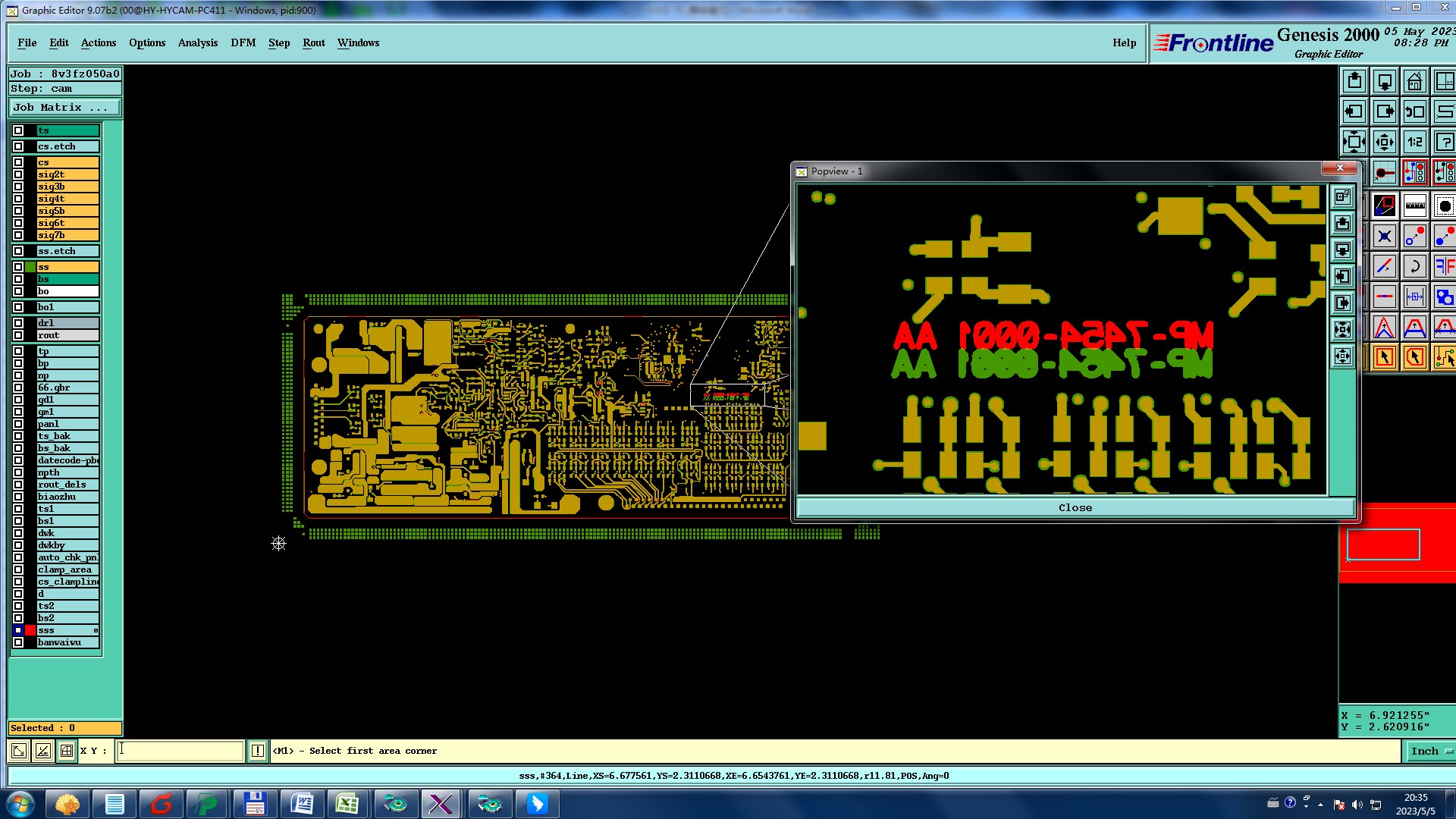Click the Help menu button
Image resolution: width=1456 pixels, height=819 pixels.
point(1124,43)
